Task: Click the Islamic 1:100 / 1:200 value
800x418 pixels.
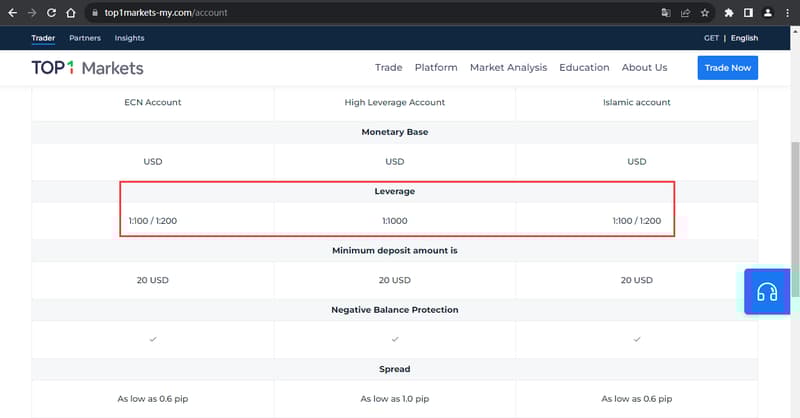Action: [x=636, y=220]
